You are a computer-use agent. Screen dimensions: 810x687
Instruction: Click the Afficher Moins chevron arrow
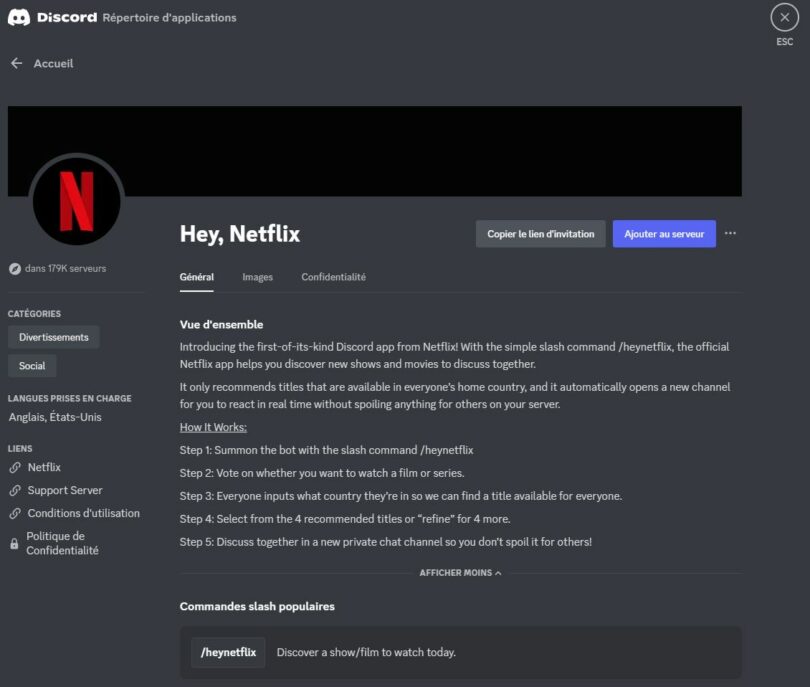(498, 573)
